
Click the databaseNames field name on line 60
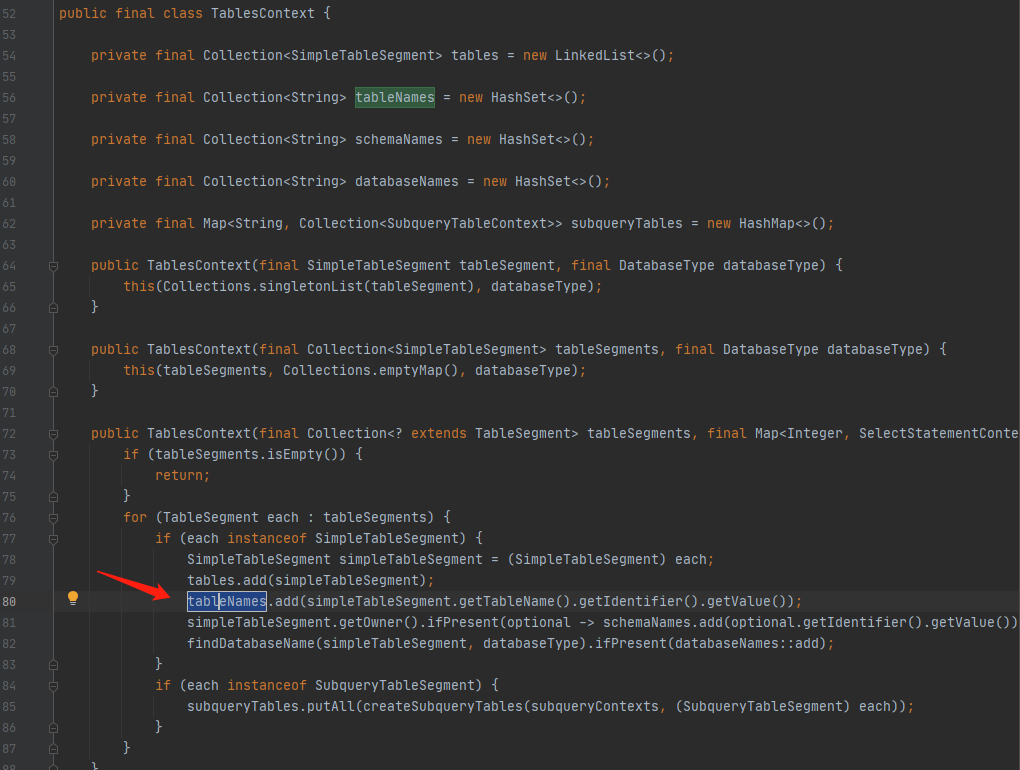[407, 181]
